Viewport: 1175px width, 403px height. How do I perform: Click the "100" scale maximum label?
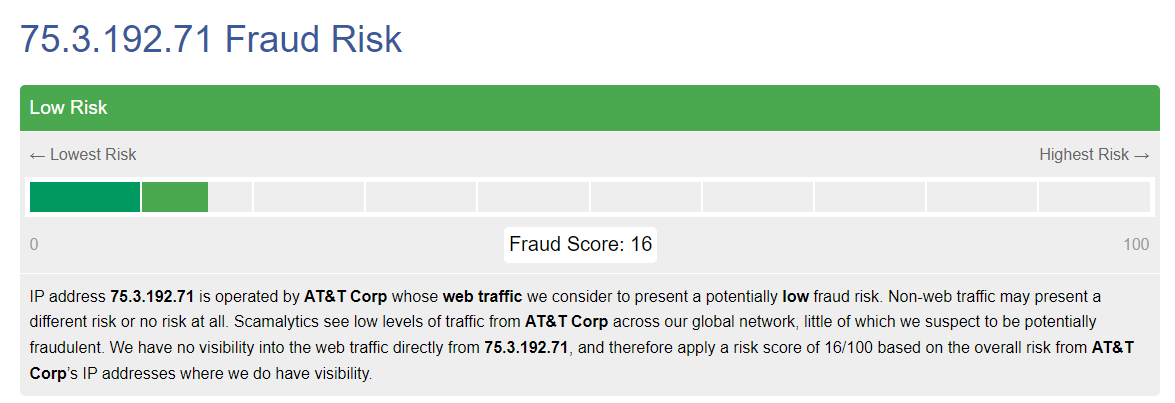(1136, 245)
